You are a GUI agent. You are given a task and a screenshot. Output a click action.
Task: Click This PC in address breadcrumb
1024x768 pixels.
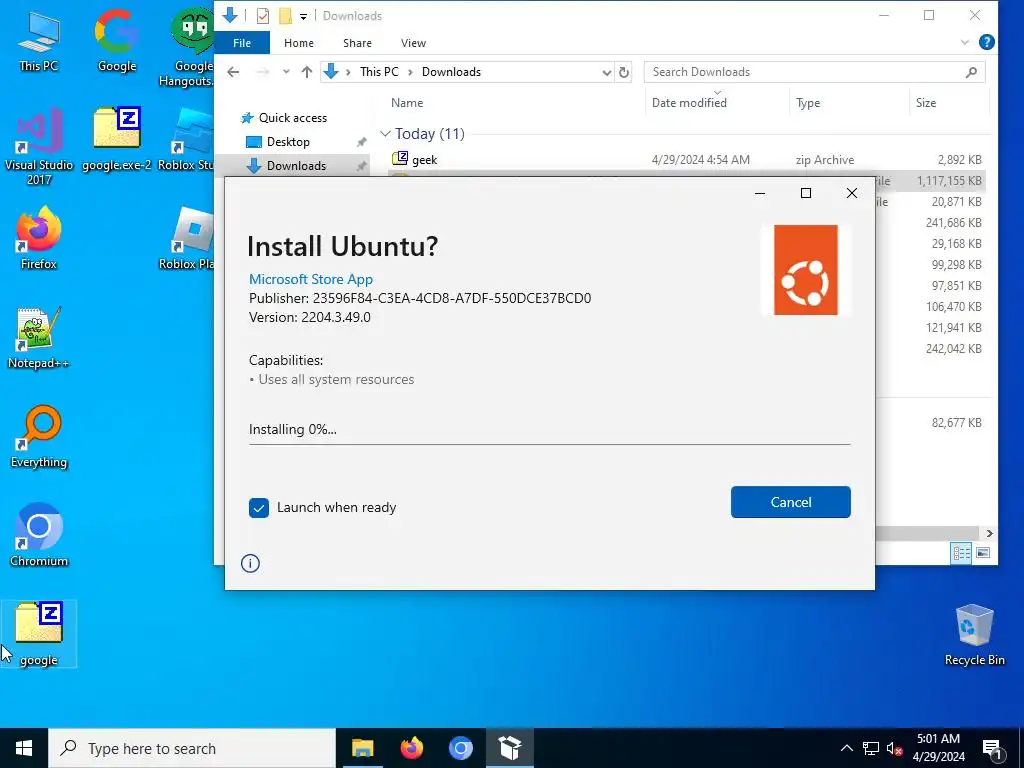point(379,72)
